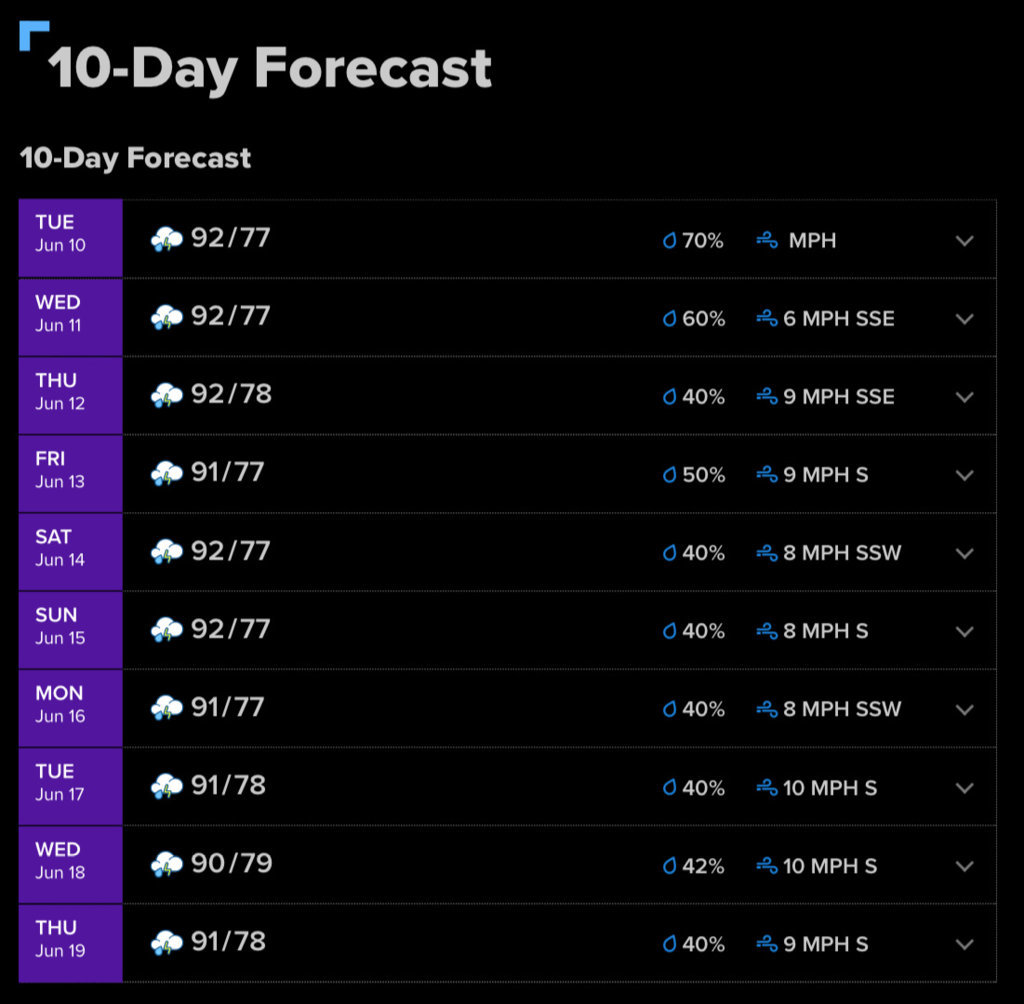Image resolution: width=1024 pixels, height=1004 pixels.
Task: Select the WED Jun 18 date tile
Action: [x=71, y=864]
